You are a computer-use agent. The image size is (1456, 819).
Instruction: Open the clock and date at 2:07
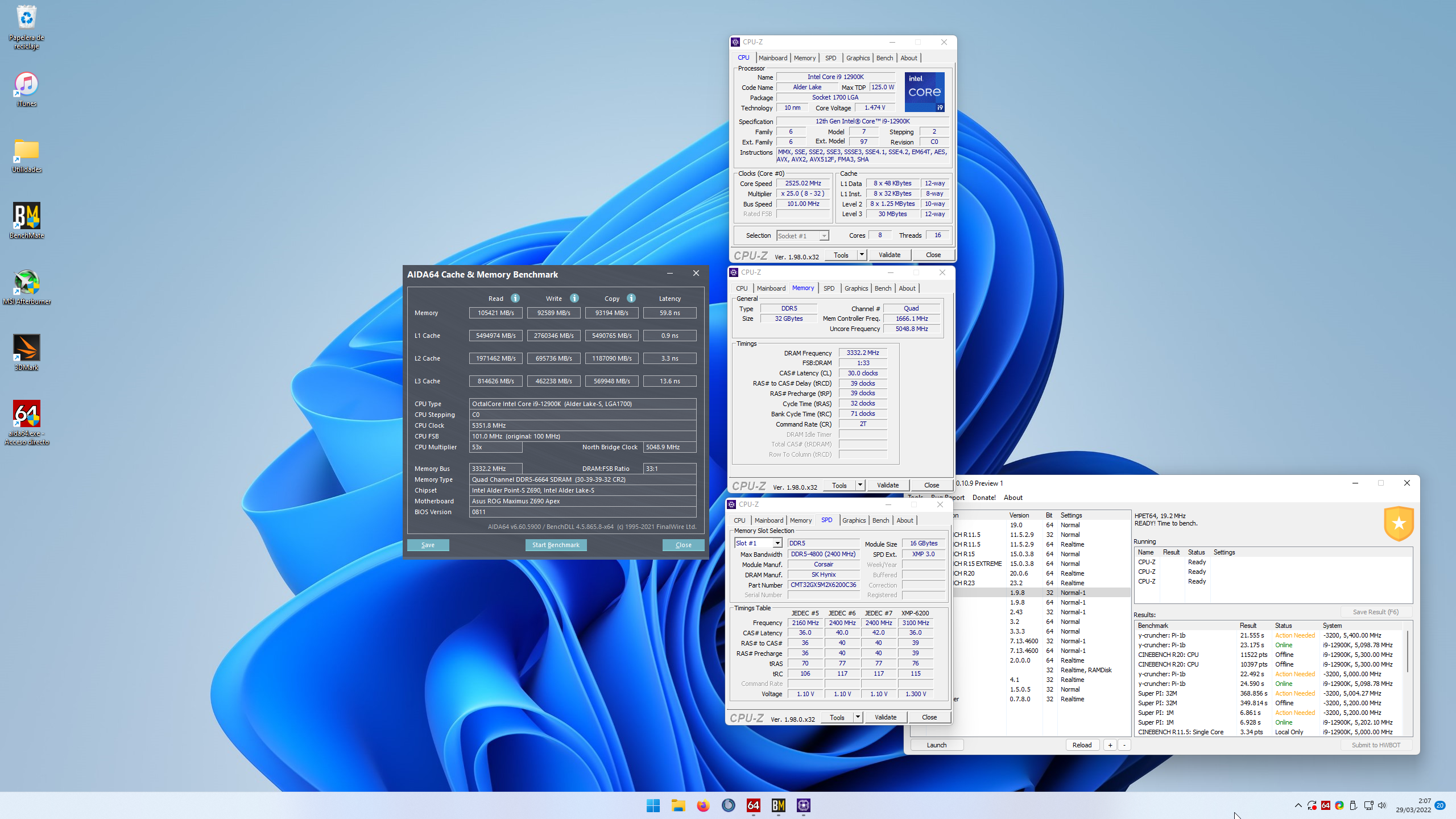[1413, 805]
